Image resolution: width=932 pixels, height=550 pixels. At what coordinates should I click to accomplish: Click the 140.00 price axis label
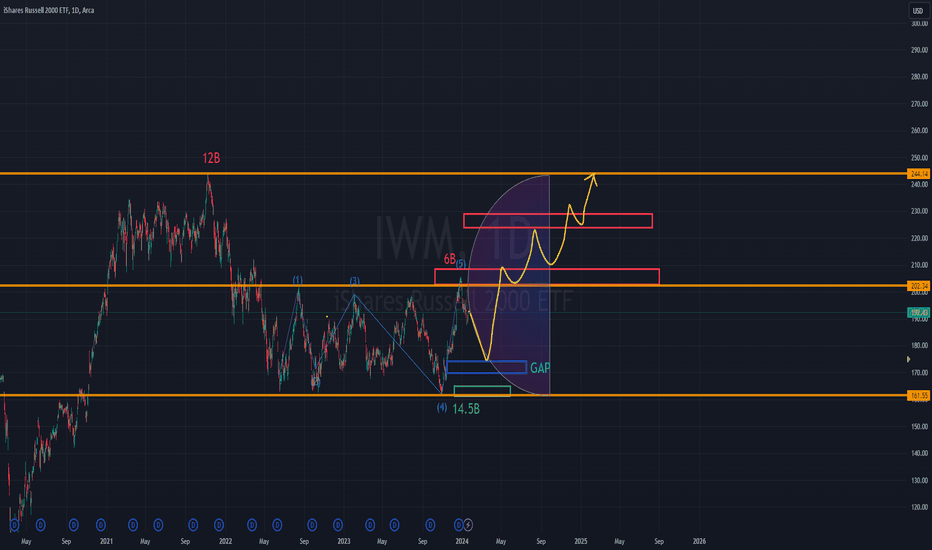coord(919,453)
